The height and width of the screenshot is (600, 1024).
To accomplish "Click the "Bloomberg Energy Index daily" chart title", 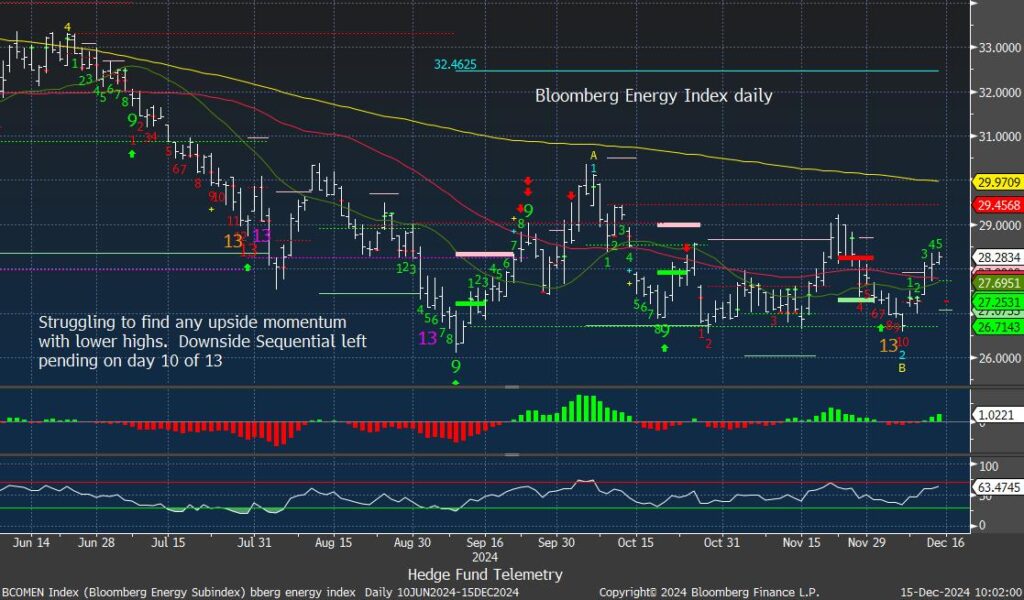I will click(x=654, y=96).
